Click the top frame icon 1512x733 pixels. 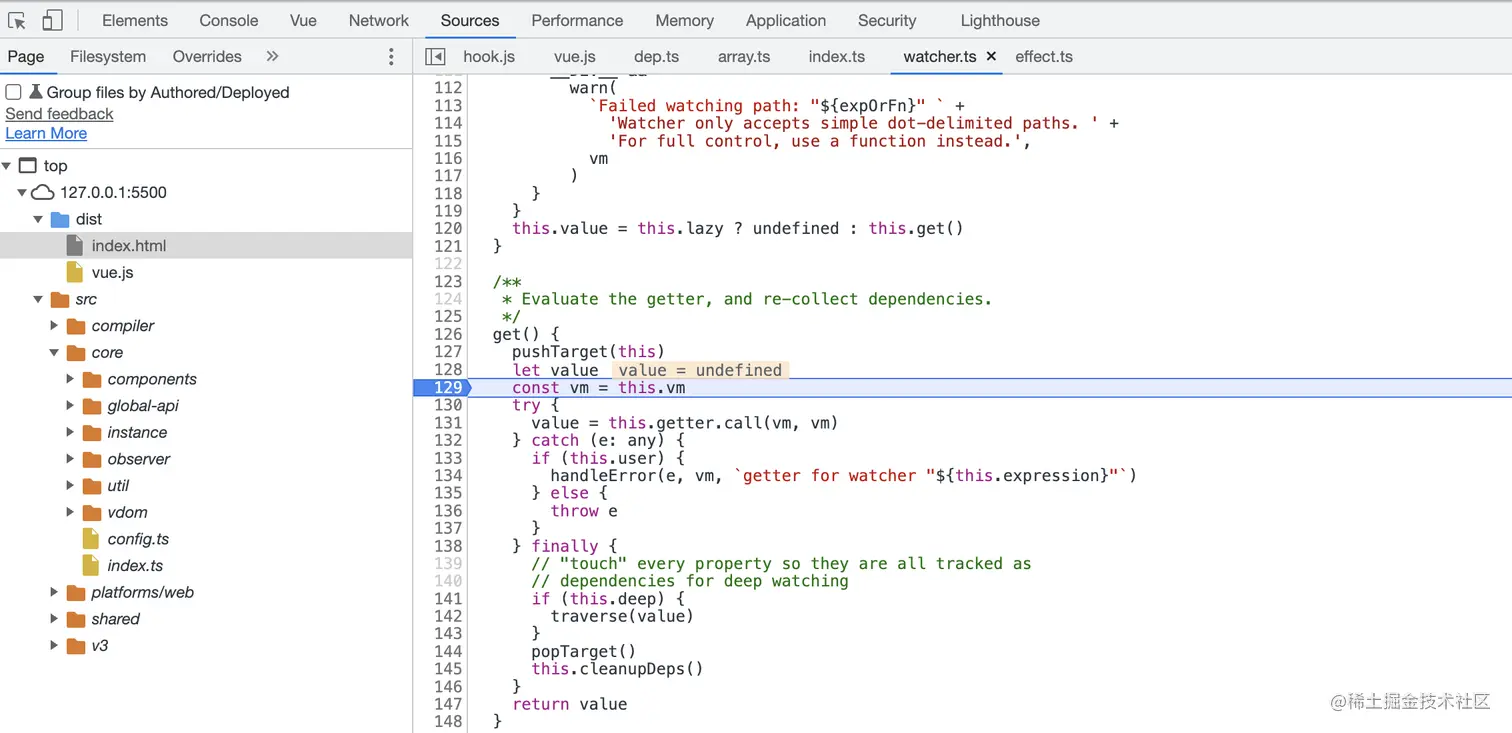pos(27,166)
